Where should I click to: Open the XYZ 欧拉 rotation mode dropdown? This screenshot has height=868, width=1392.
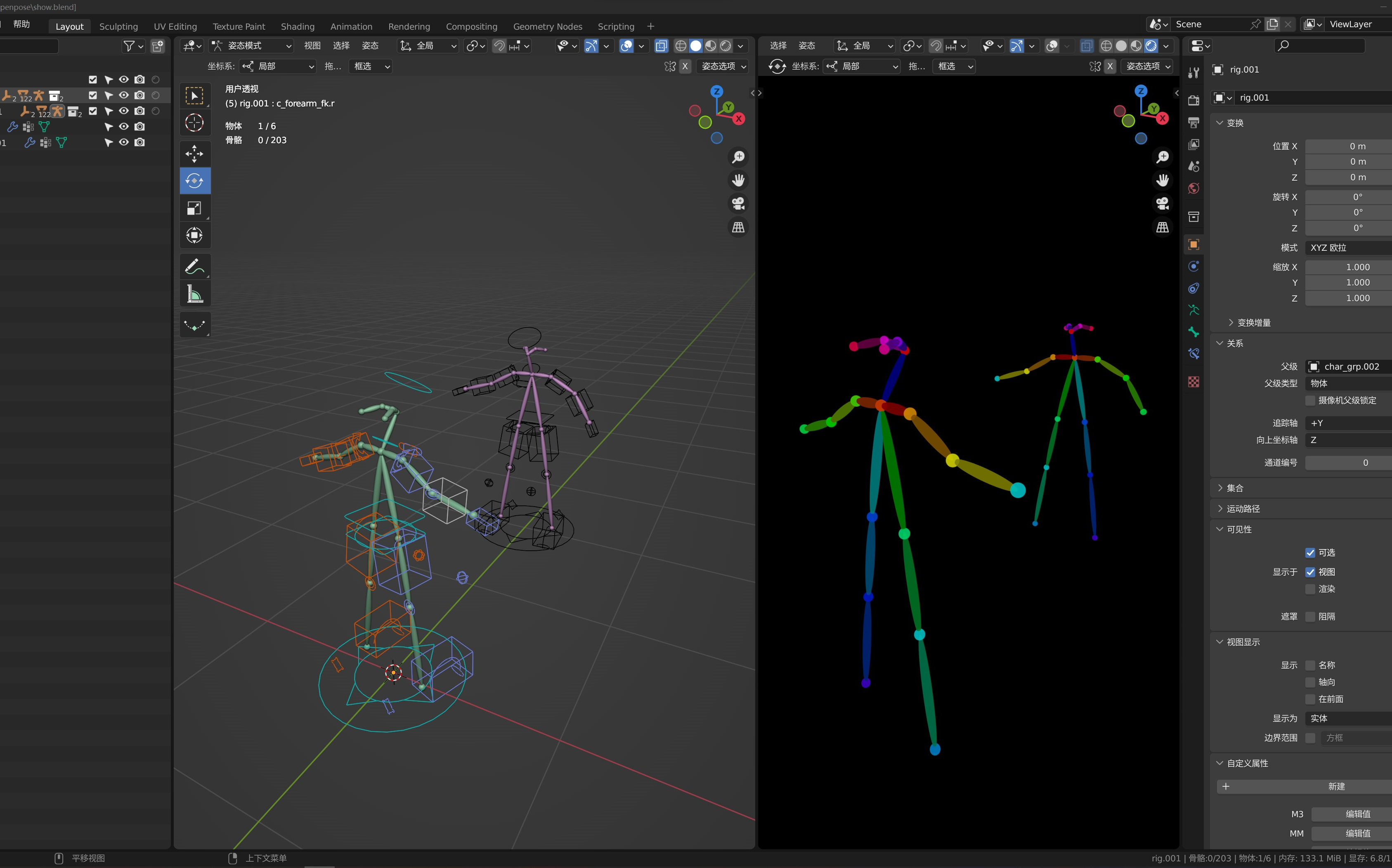coord(1348,248)
